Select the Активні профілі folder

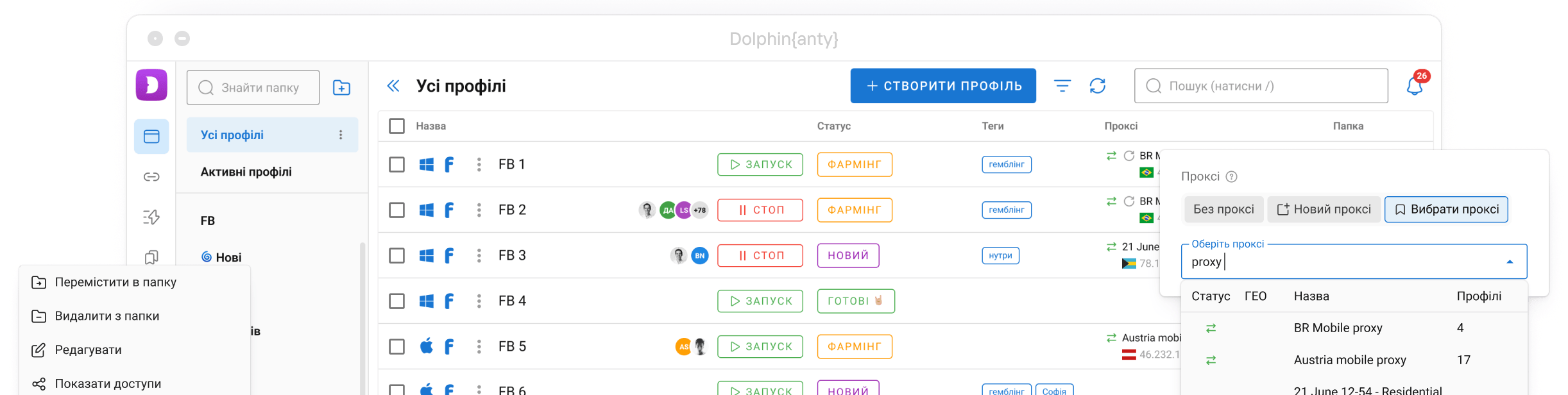coord(246,172)
